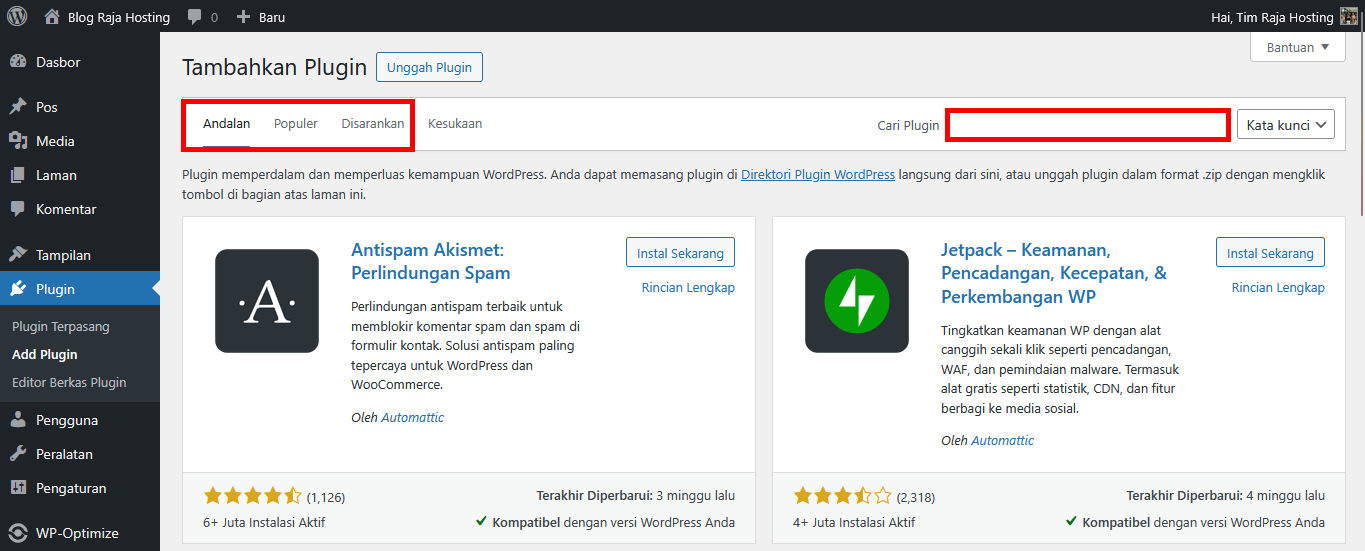Switch to the Andalan tab
Viewport: 1365px width, 551px height.
click(226, 124)
